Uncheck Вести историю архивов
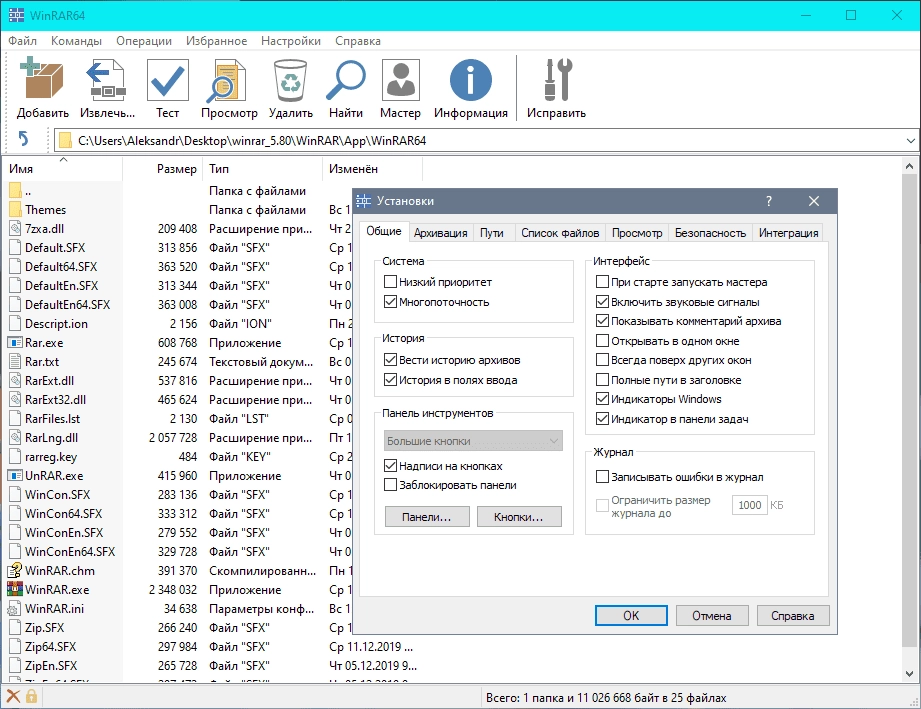 pyautogui.click(x=390, y=359)
